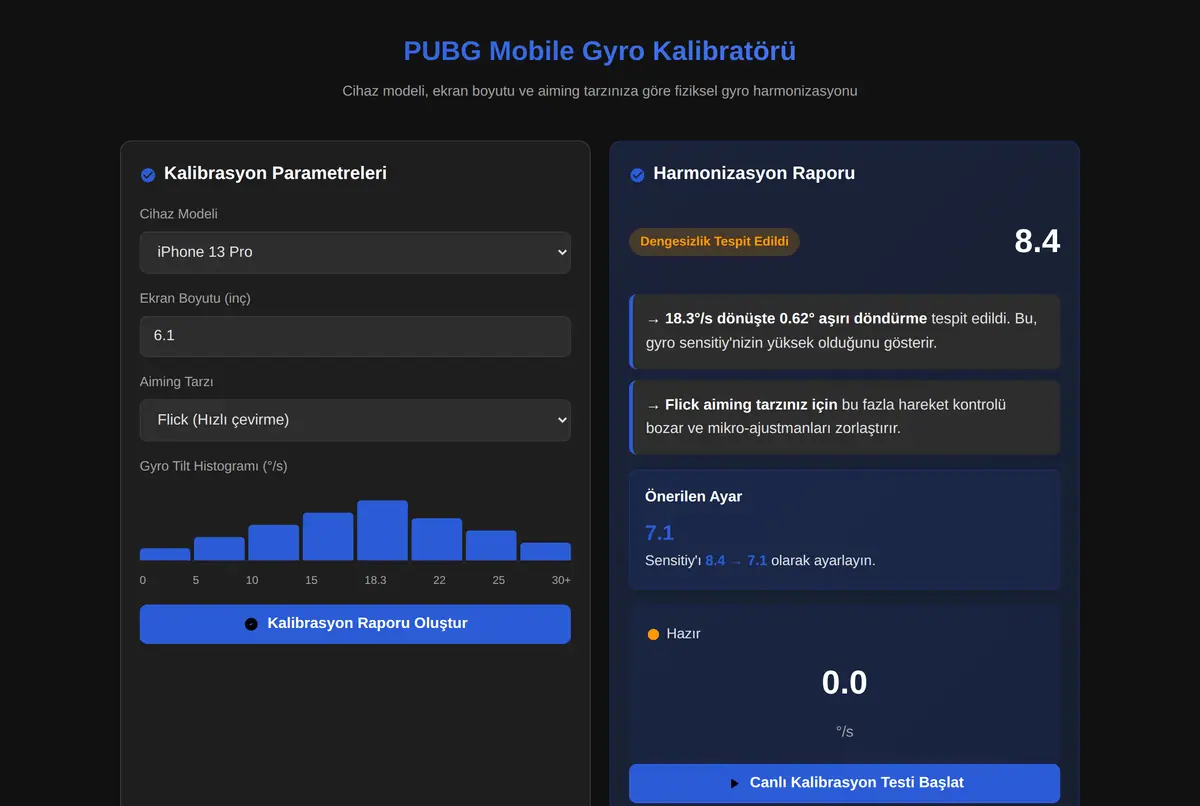Click the Flick aiming tarzınız için message
Image resolution: width=1200 pixels, height=806 pixels.
pos(844,417)
